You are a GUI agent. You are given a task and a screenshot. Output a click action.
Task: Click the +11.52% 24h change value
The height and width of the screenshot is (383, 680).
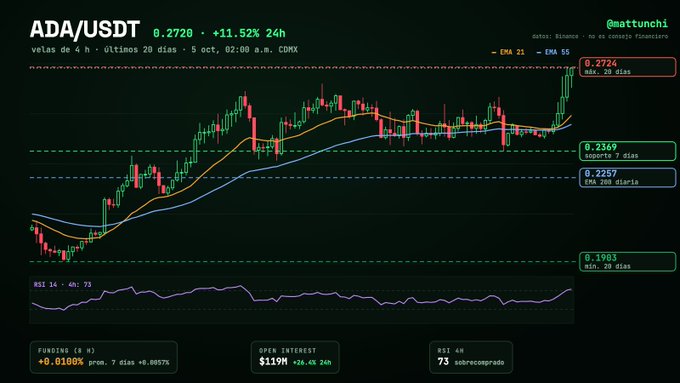249,33
